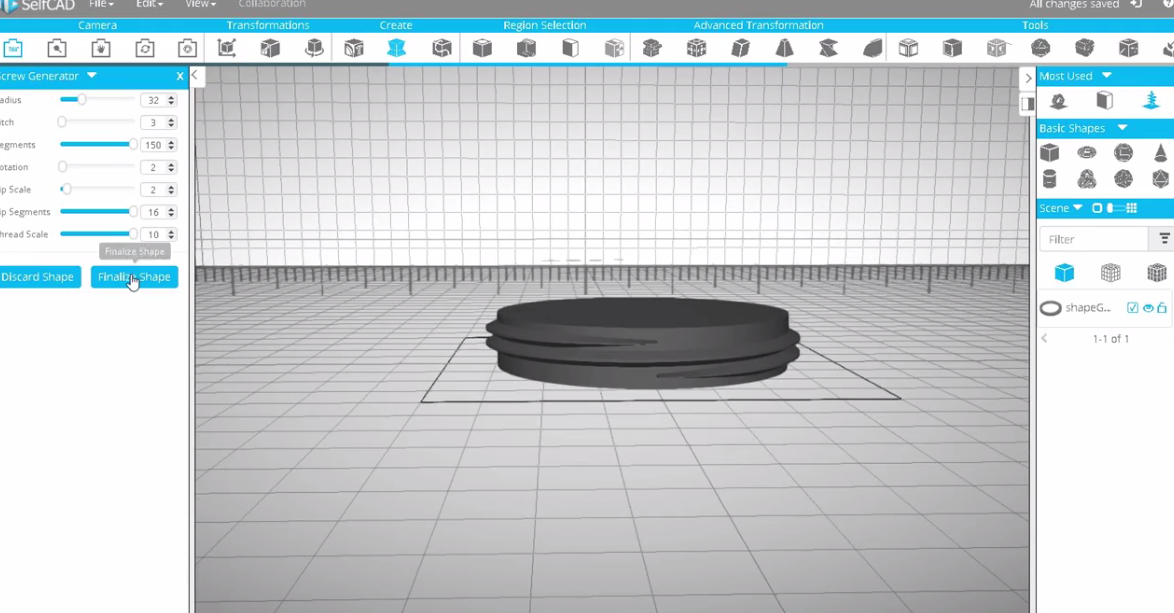Select the shapeG object row thumbnail

(x=1050, y=308)
